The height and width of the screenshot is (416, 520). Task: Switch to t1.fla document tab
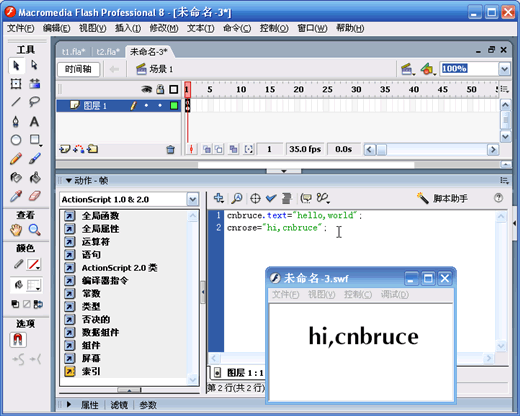coord(73,52)
